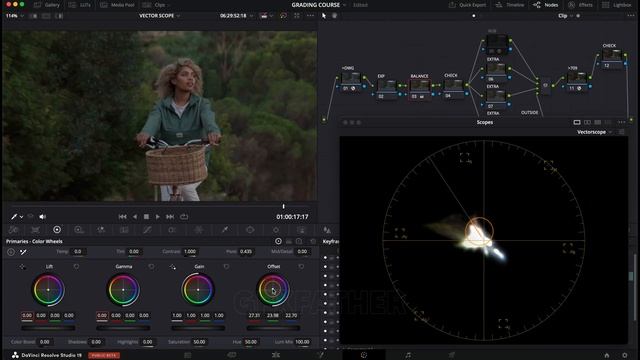640x360 pixels.
Task: Show the Media Pool panel
Action: click(x=118, y=5)
